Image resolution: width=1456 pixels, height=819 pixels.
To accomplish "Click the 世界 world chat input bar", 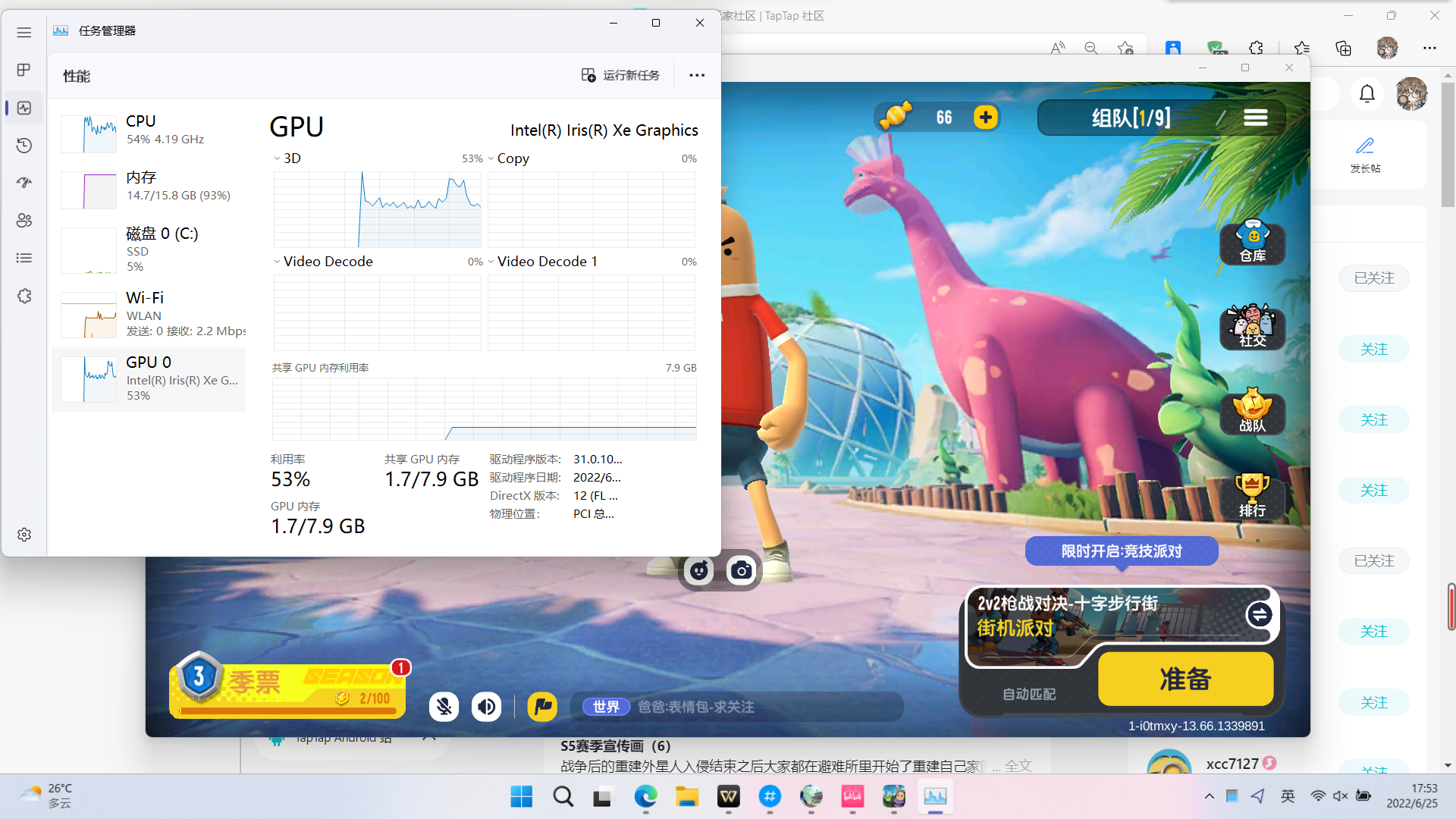I will (737, 707).
